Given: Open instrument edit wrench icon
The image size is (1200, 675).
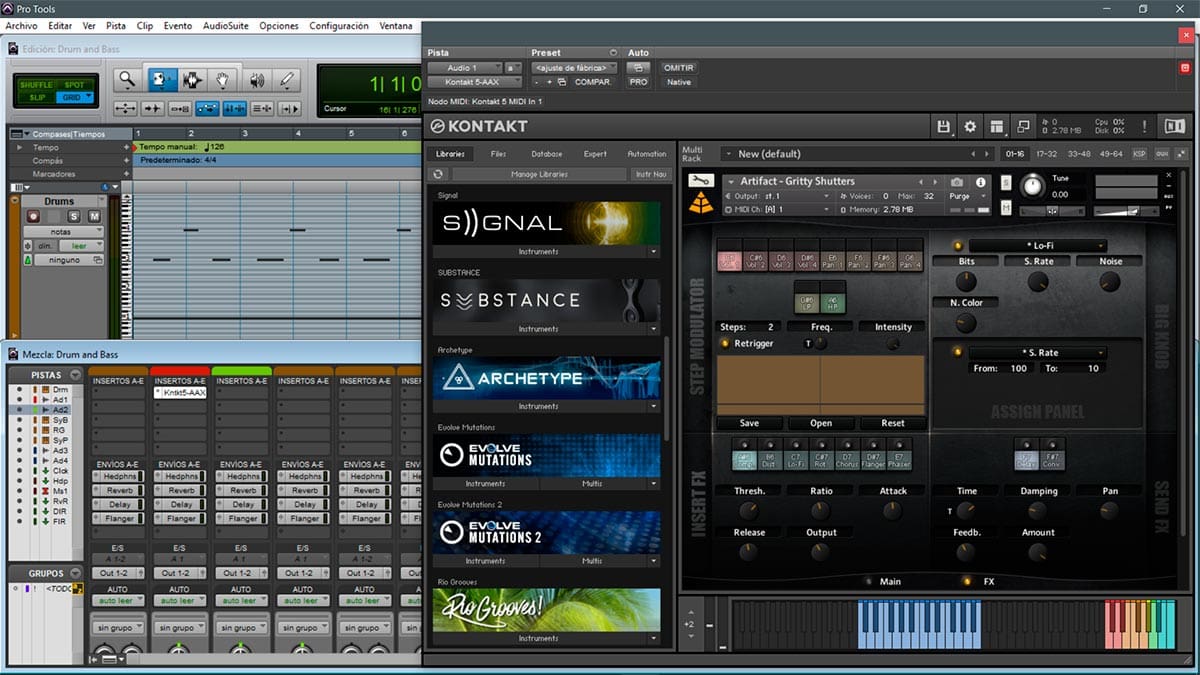Looking at the screenshot, I should 701,181.
